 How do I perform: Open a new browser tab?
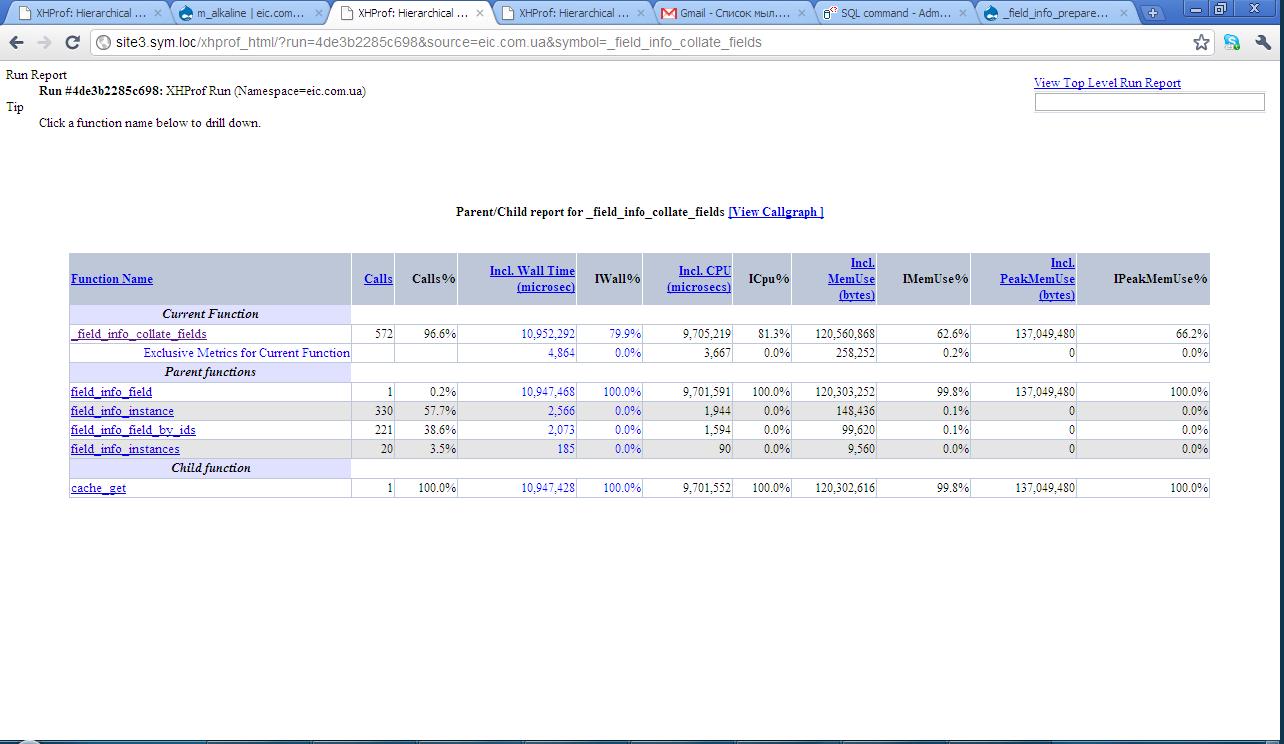pos(1152,13)
